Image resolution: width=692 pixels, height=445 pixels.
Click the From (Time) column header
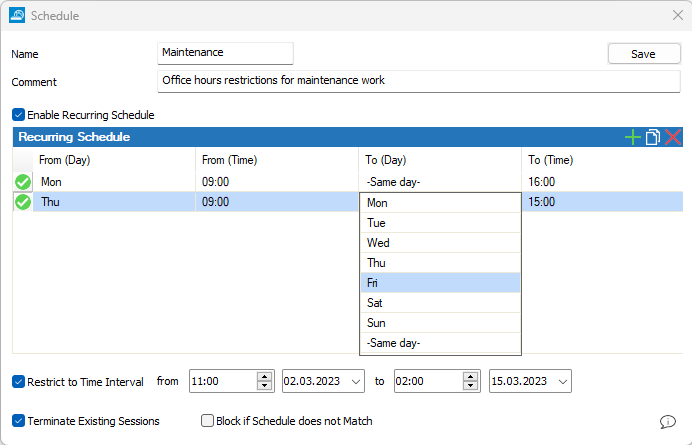277,160
